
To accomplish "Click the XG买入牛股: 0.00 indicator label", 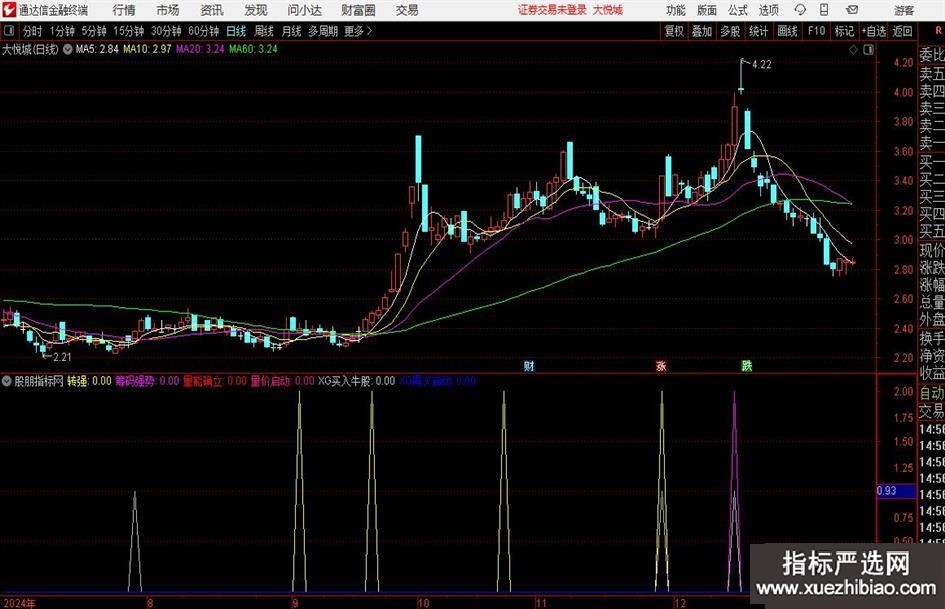I will [356, 381].
